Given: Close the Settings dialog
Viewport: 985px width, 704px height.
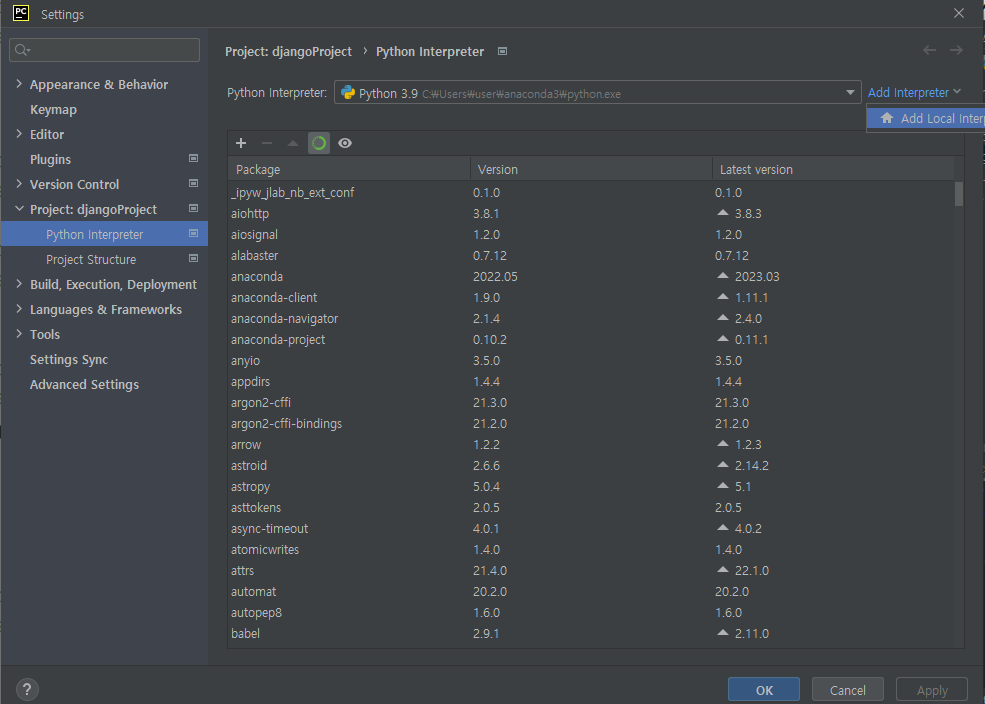Looking at the screenshot, I should coord(959,13).
